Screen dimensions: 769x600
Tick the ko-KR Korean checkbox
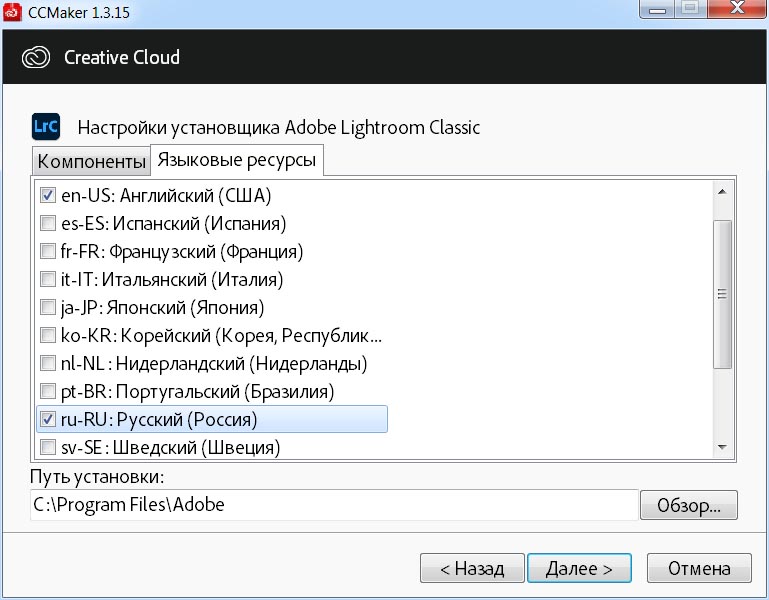48,335
